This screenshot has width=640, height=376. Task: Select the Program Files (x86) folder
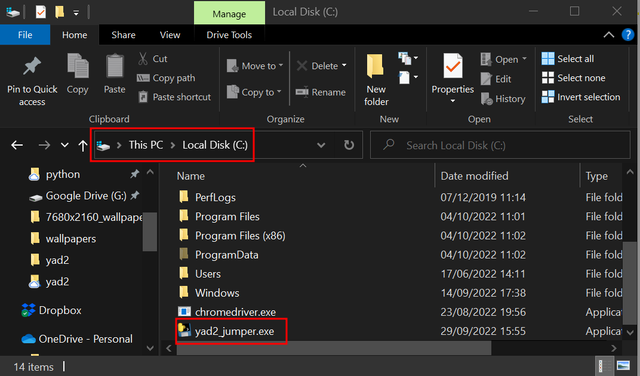[x=240, y=236]
